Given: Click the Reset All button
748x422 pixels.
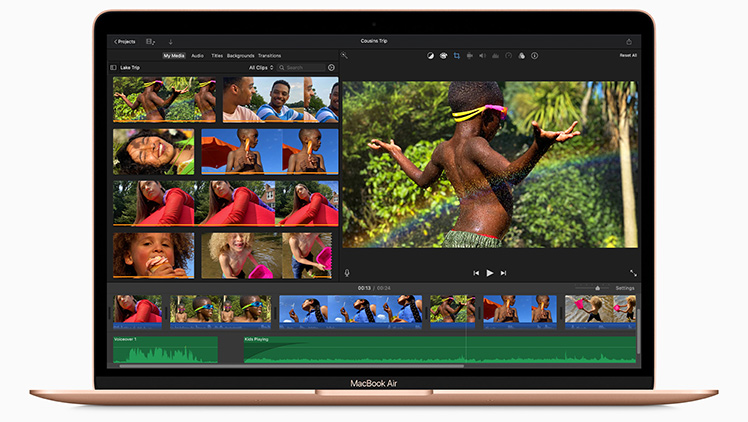Looking at the screenshot, I should pyautogui.click(x=627, y=56).
